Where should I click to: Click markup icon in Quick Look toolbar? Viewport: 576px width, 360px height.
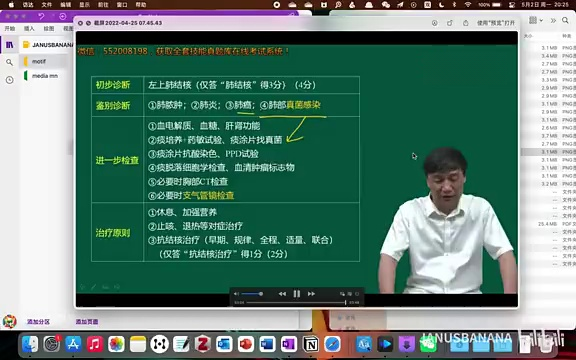click(435, 23)
